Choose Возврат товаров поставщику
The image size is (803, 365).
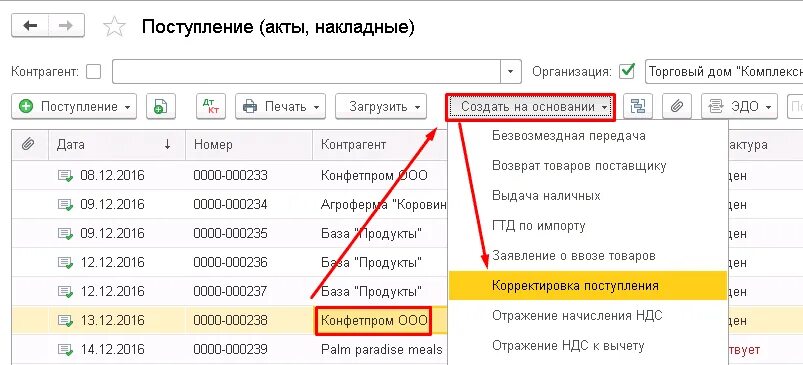(579, 166)
